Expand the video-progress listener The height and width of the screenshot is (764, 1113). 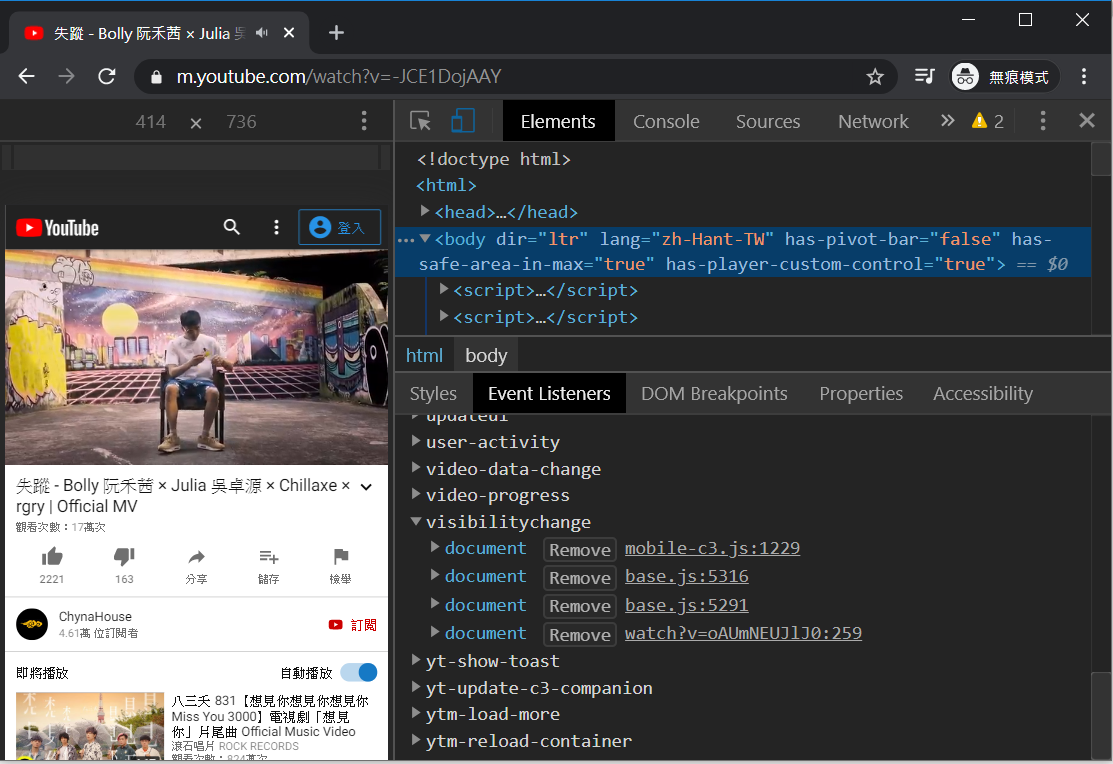pos(416,494)
